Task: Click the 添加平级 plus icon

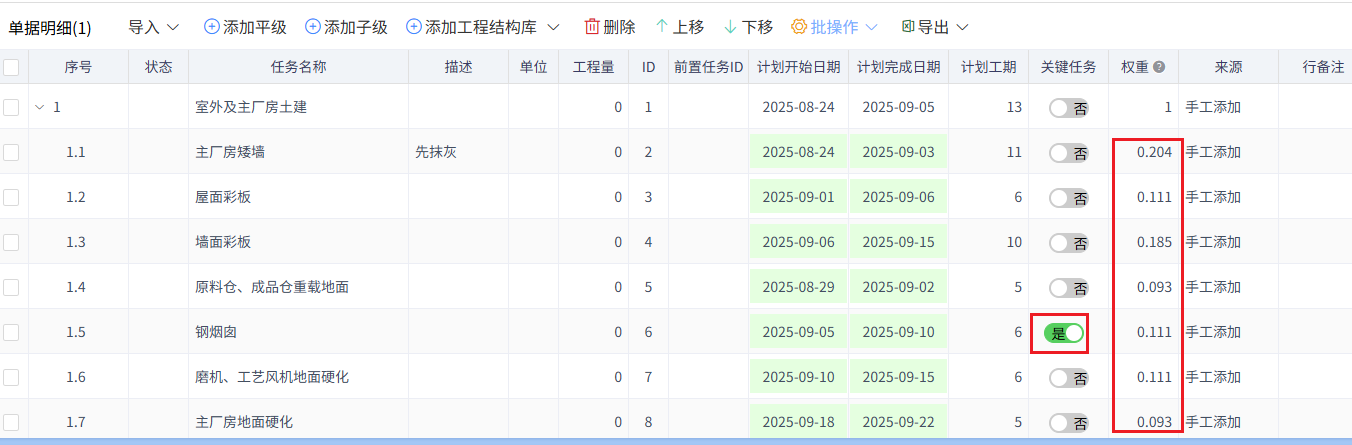Action: coord(212,27)
